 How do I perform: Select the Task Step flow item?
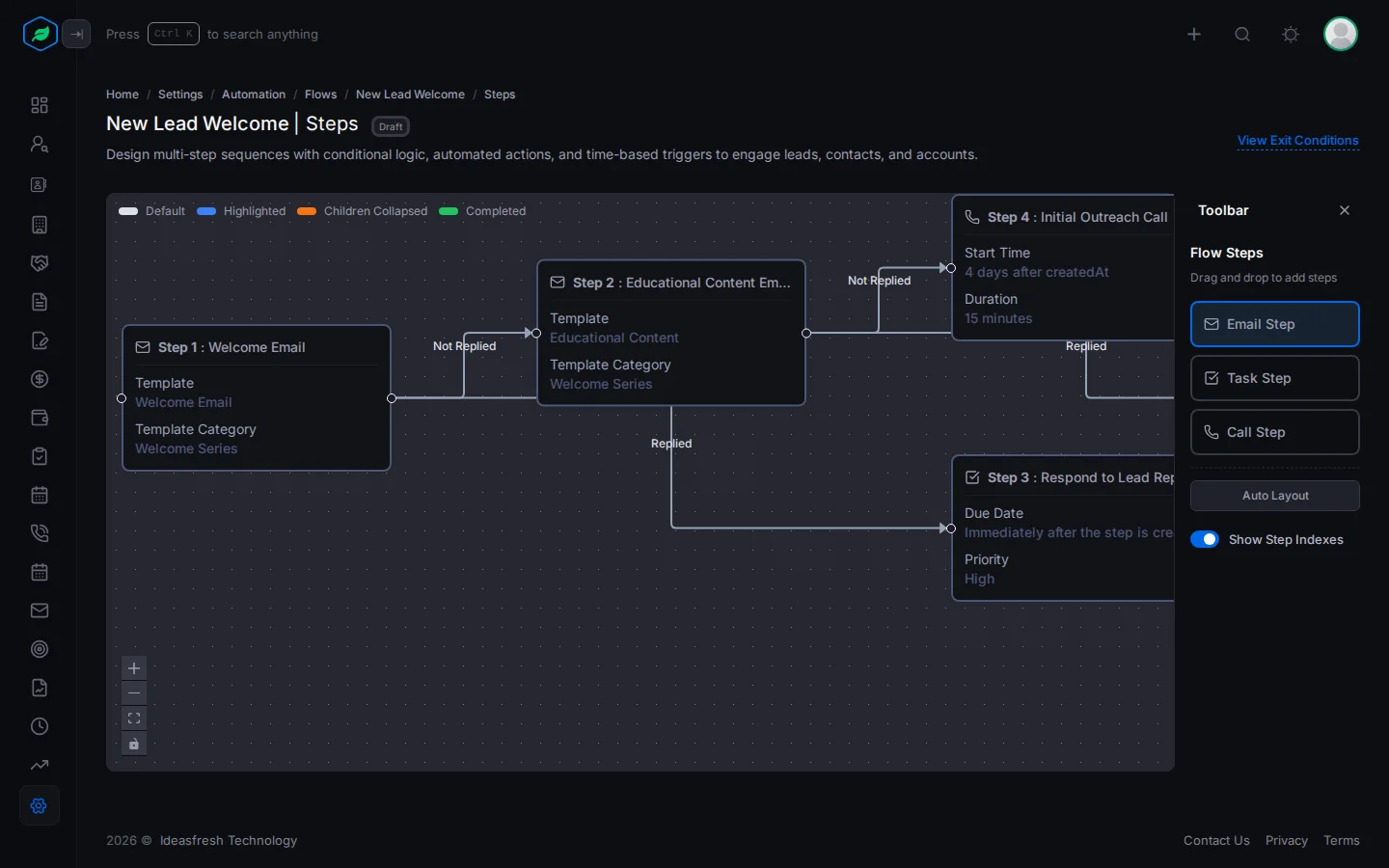coord(1275,378)
